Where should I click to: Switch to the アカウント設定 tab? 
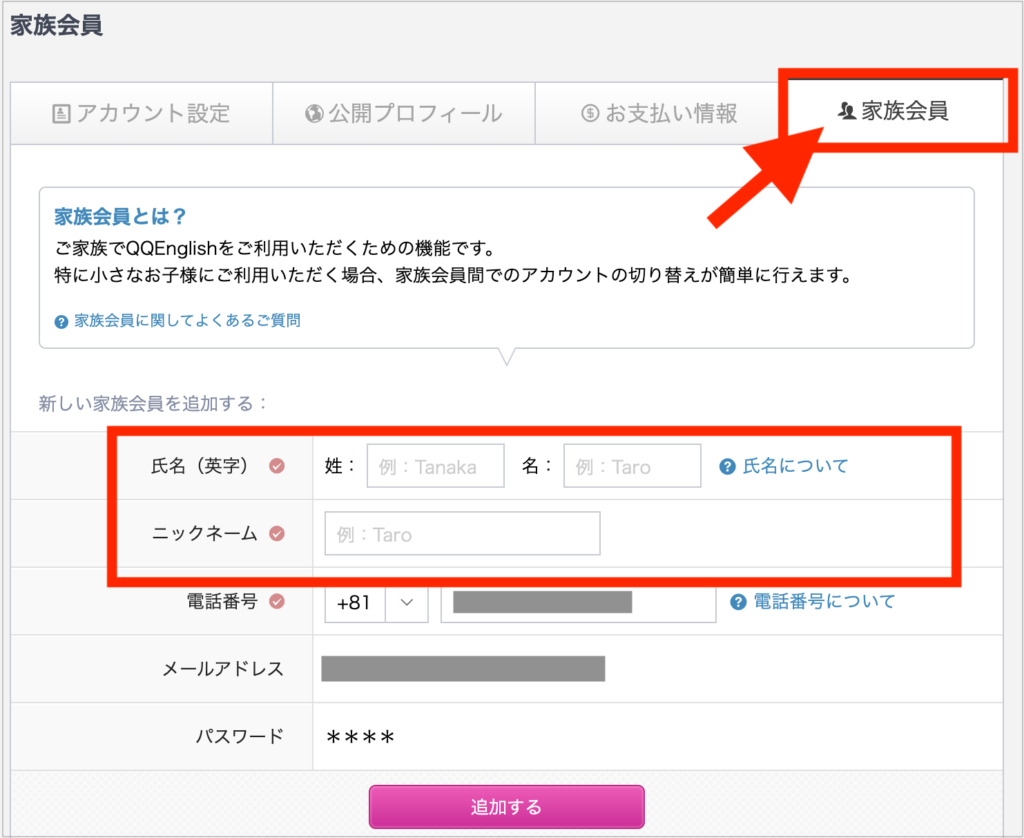142,113
